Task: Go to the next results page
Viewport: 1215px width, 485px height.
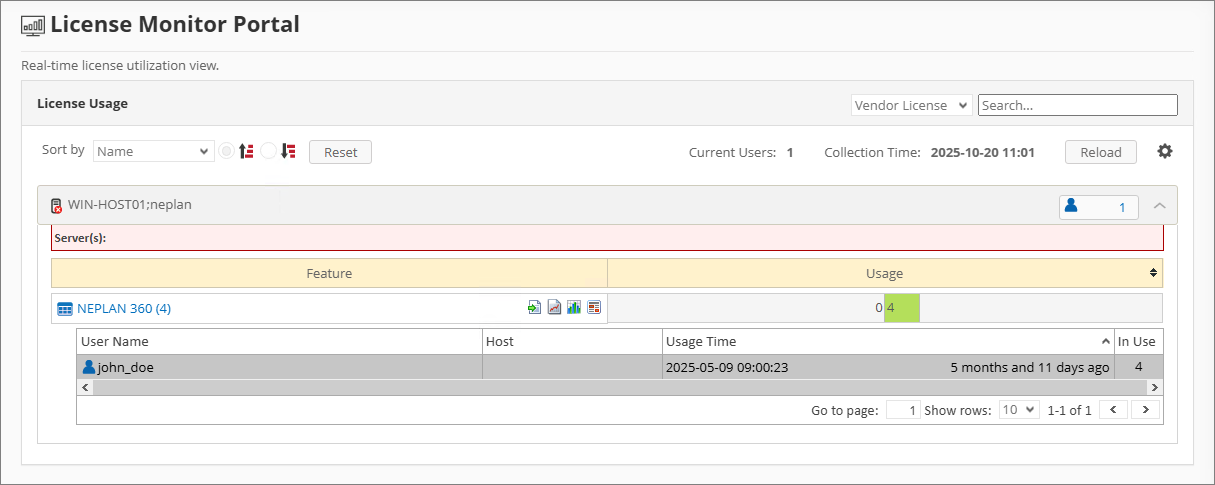Action: pyautogui.click(x=1146, y=410)
